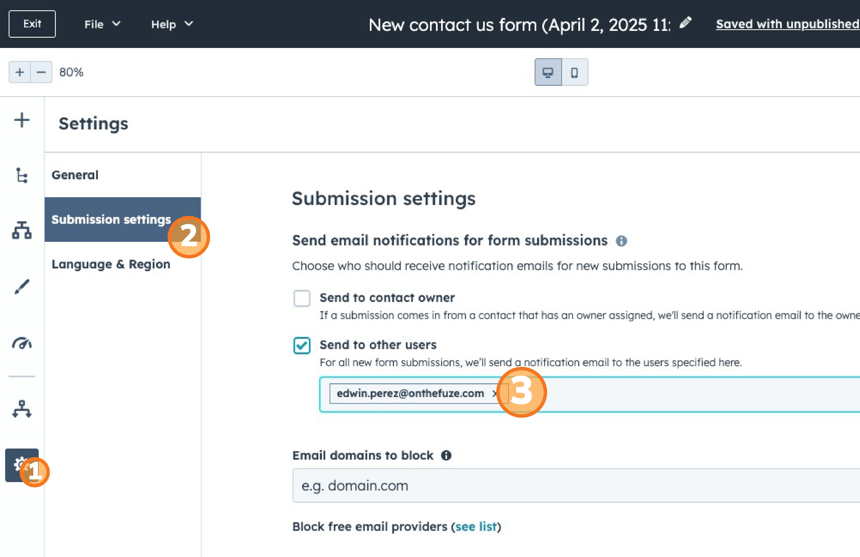Enable Send to contact owner checkbox

(x=302, y=298)
